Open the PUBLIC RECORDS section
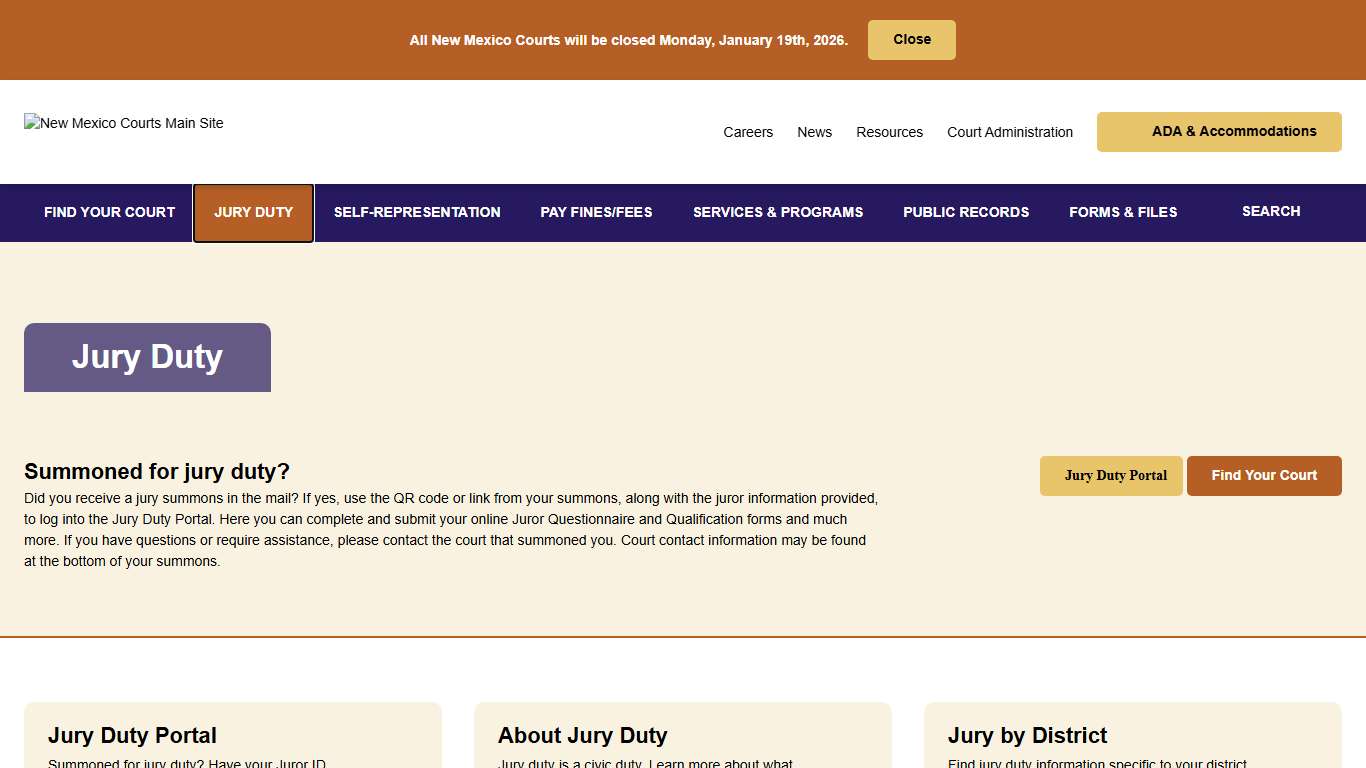The image size is (1366, 768). coord(966,212)
